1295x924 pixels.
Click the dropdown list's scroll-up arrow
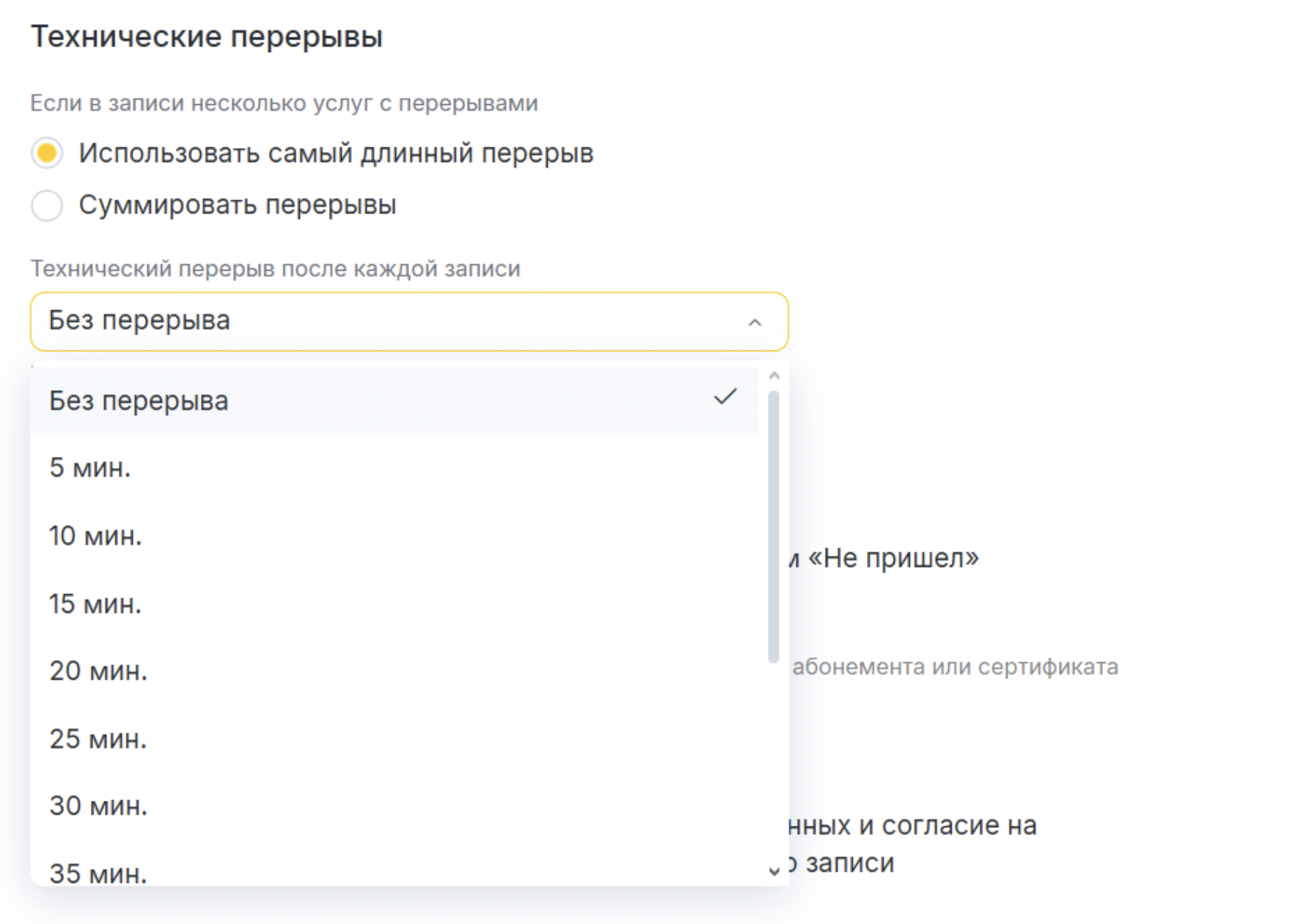pyautogui.click(x=774, y=375)
